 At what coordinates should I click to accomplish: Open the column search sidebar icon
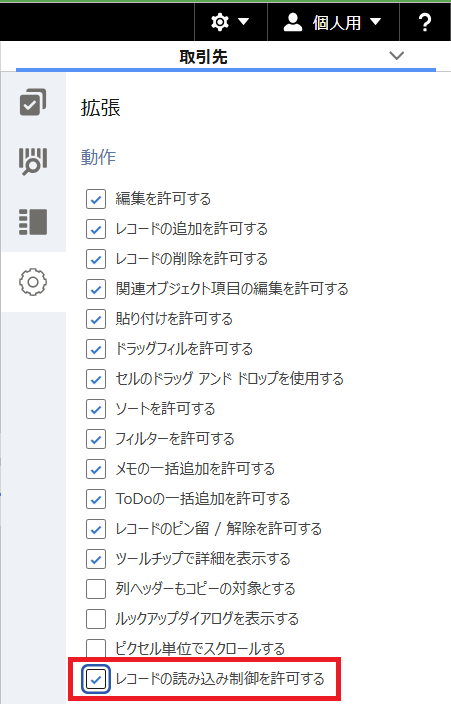[x=33, y=161]
